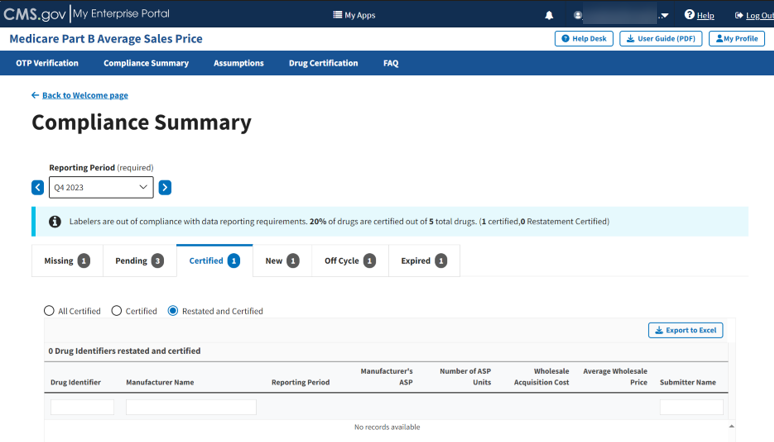Open Compliance Summary in navigation bar
Screen dimensions: 774x442
pyautogui.click(x=146, y=63)
